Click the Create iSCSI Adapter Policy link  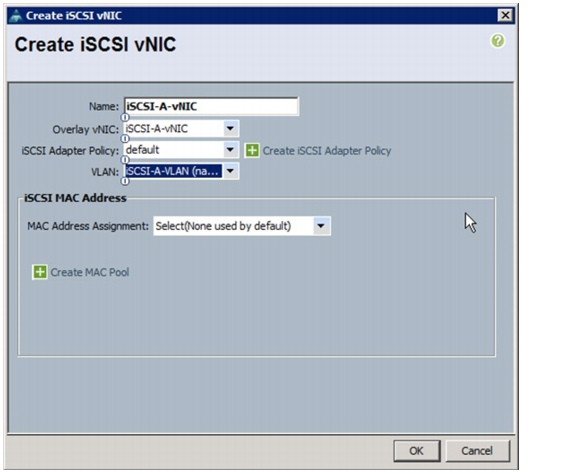327,151
